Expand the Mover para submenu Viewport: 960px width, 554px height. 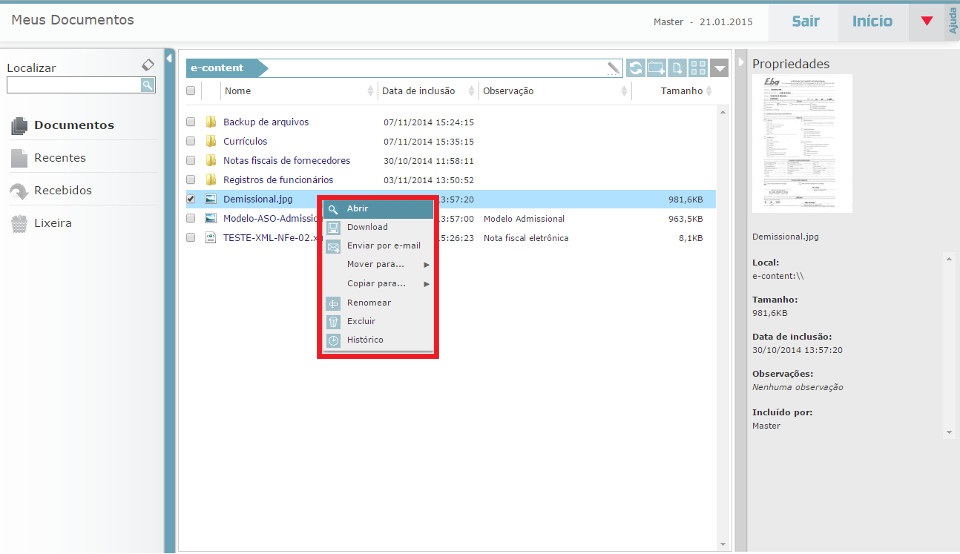[x=376, y=265]
